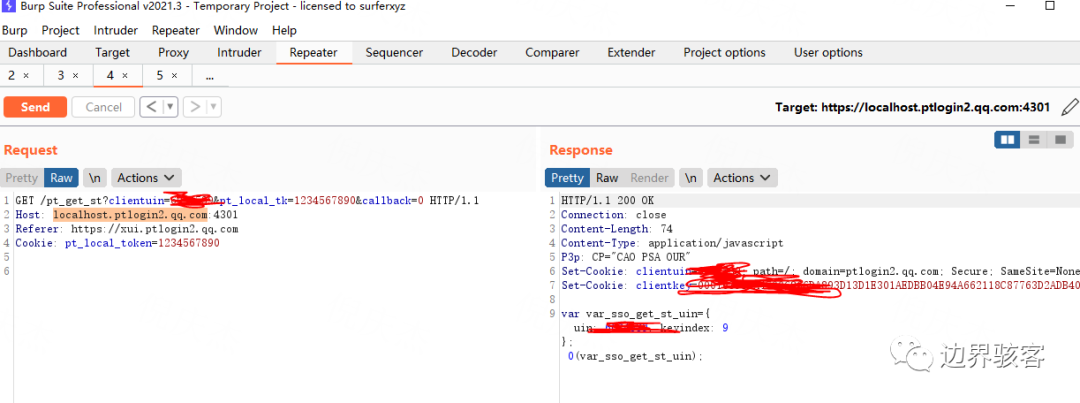Expand the Request Actions dropdown

[147, 178]
